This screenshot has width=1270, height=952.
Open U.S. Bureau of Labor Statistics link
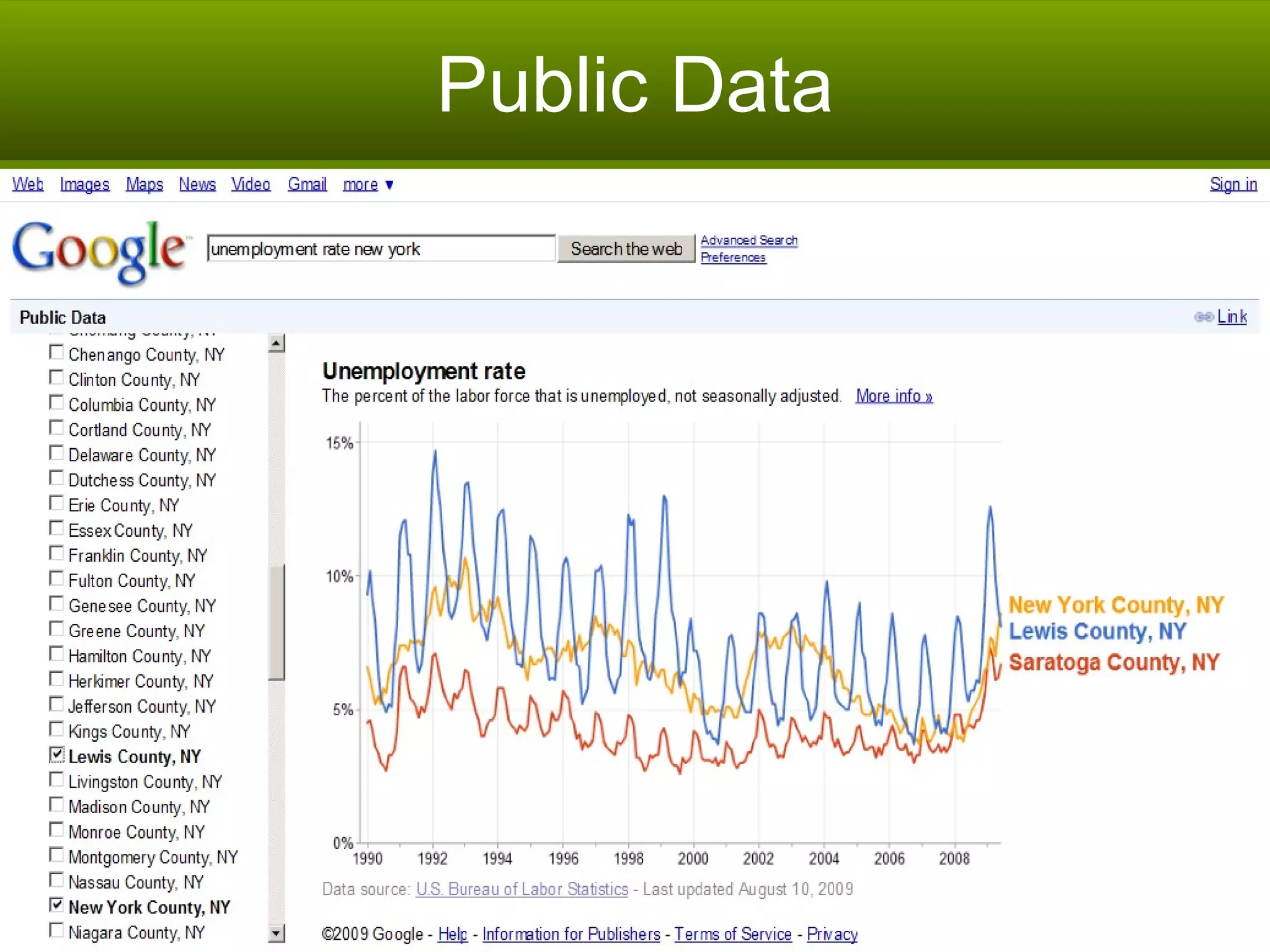click(x=522, y=889)
